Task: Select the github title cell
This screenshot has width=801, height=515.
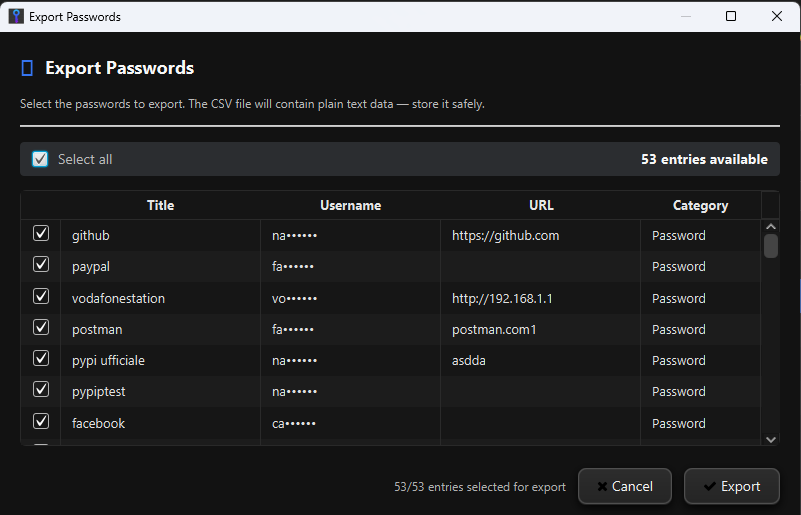Action: pyautogui.click(x=160, y=236)
